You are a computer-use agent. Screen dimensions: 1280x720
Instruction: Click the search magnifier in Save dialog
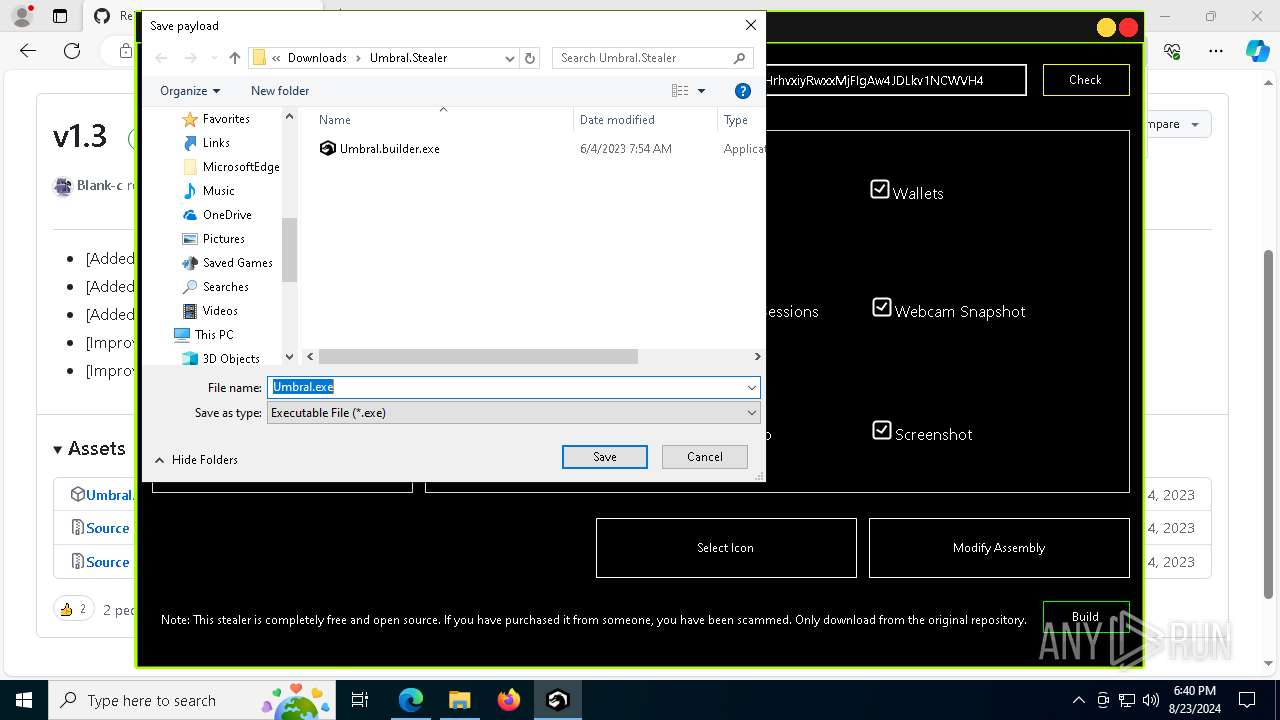point(740,58)
